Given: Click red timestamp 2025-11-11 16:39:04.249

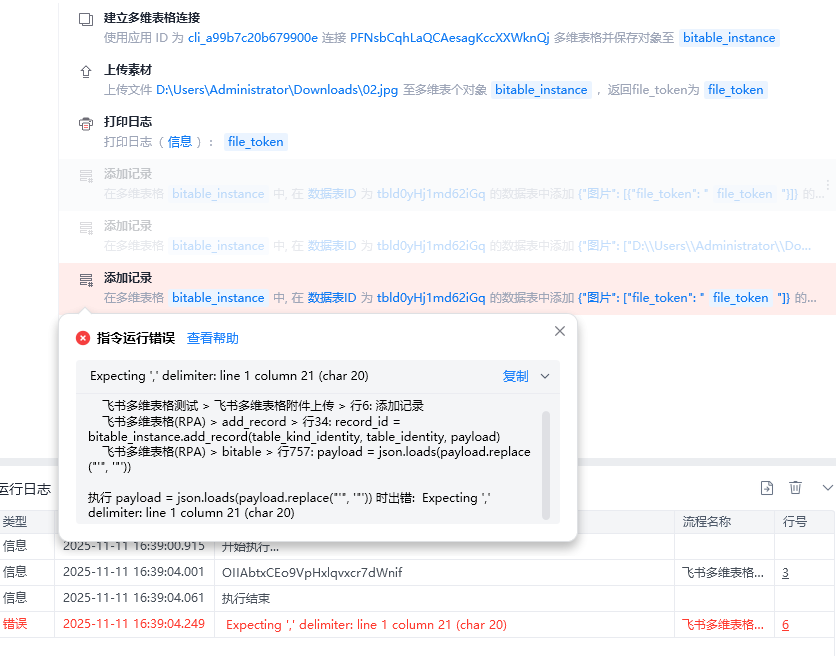Looking at the screenshot, I should 133,624.
